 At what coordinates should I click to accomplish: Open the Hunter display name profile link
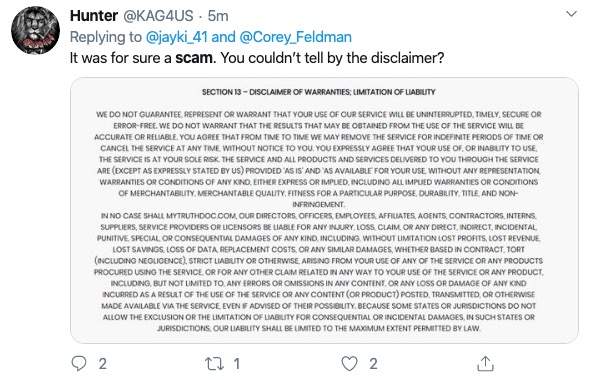pyautogui.click(x=94, y=16)
